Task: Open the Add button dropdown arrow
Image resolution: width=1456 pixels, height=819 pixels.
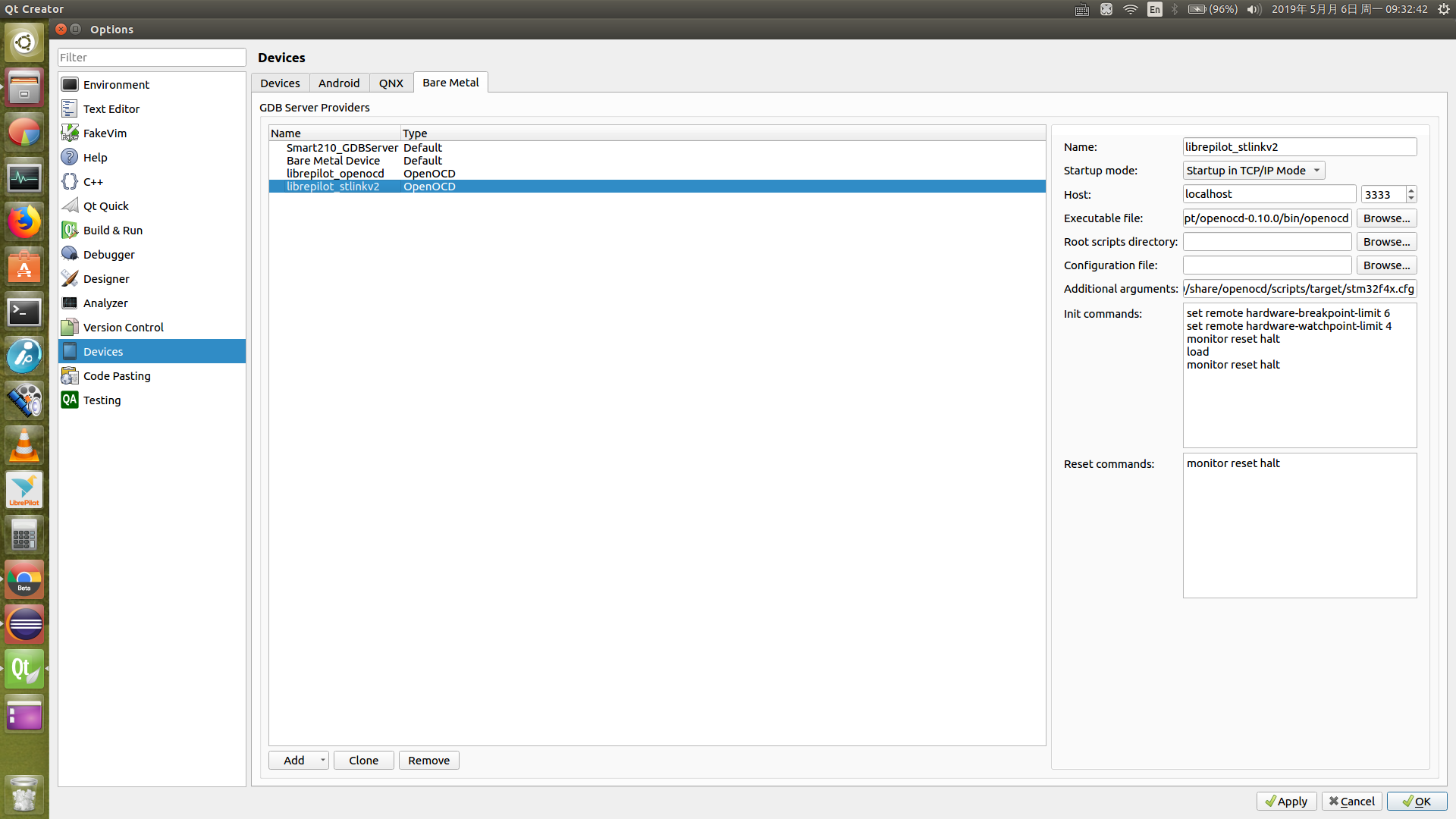Action: pos(322,760)
